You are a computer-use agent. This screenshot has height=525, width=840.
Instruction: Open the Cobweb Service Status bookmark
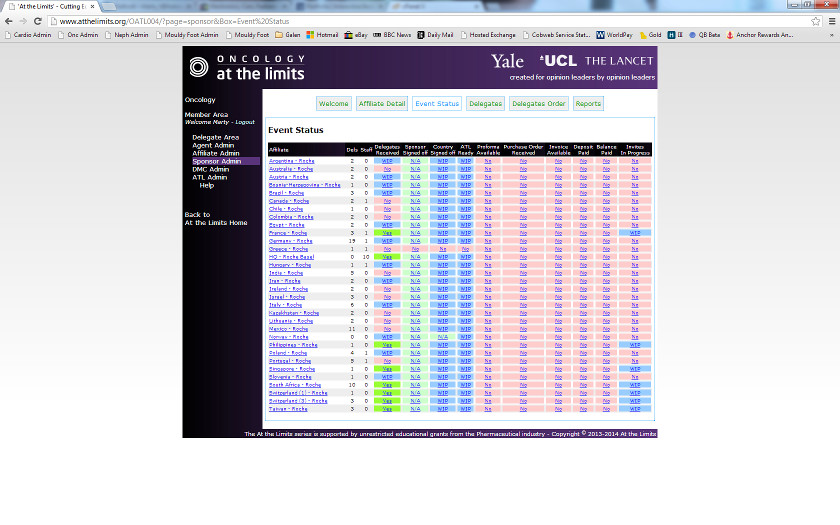pyautogui.click(x=556, y=35)
